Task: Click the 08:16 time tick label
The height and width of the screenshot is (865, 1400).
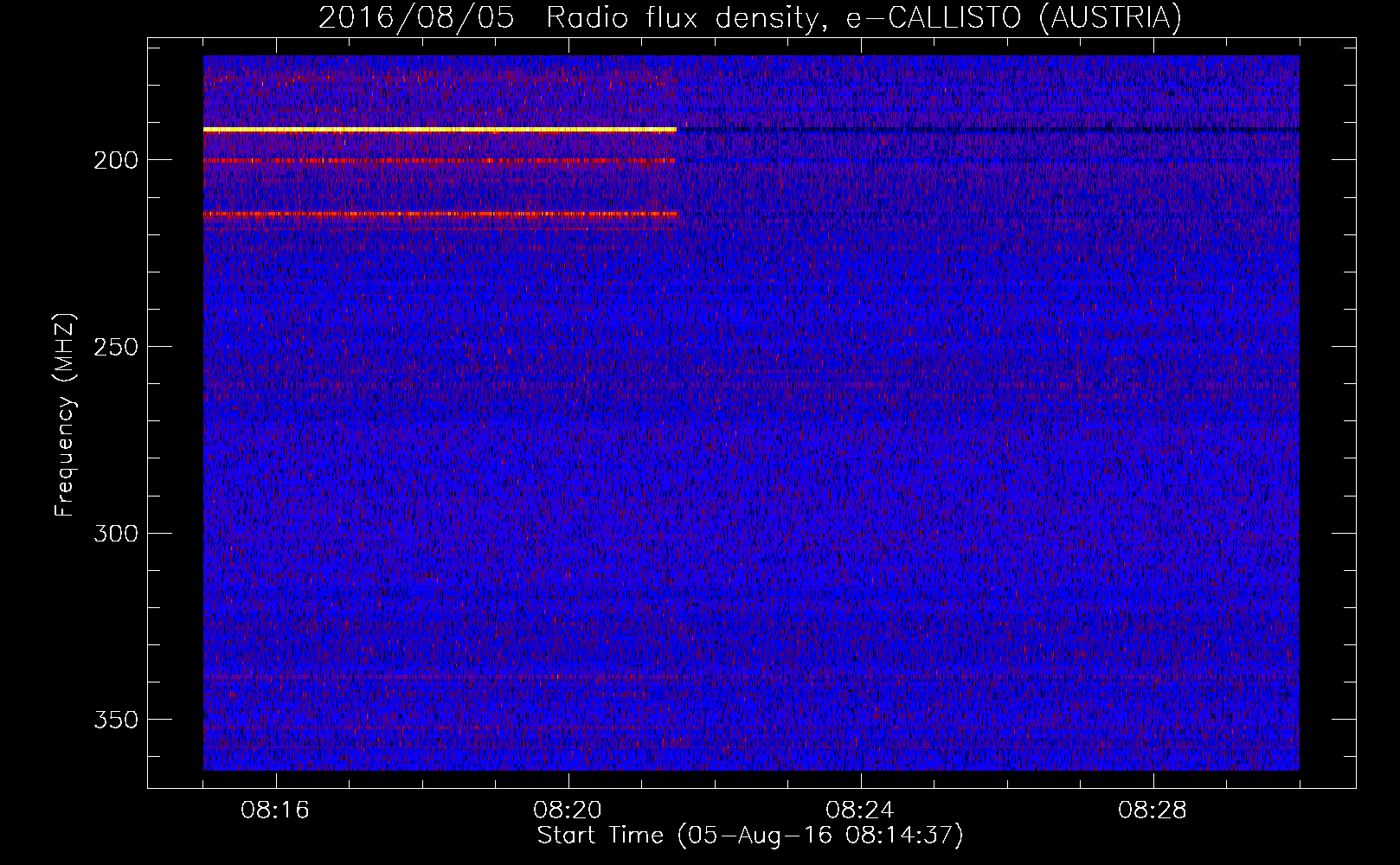Action: 275,811
